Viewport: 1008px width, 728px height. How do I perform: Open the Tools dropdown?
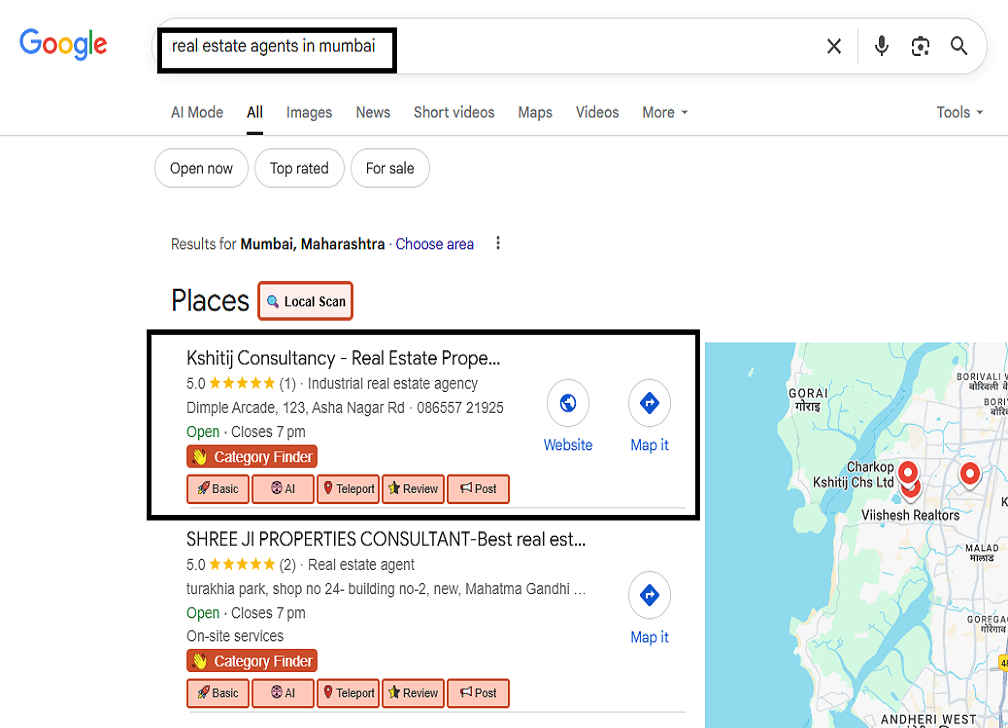coord(958,112)
